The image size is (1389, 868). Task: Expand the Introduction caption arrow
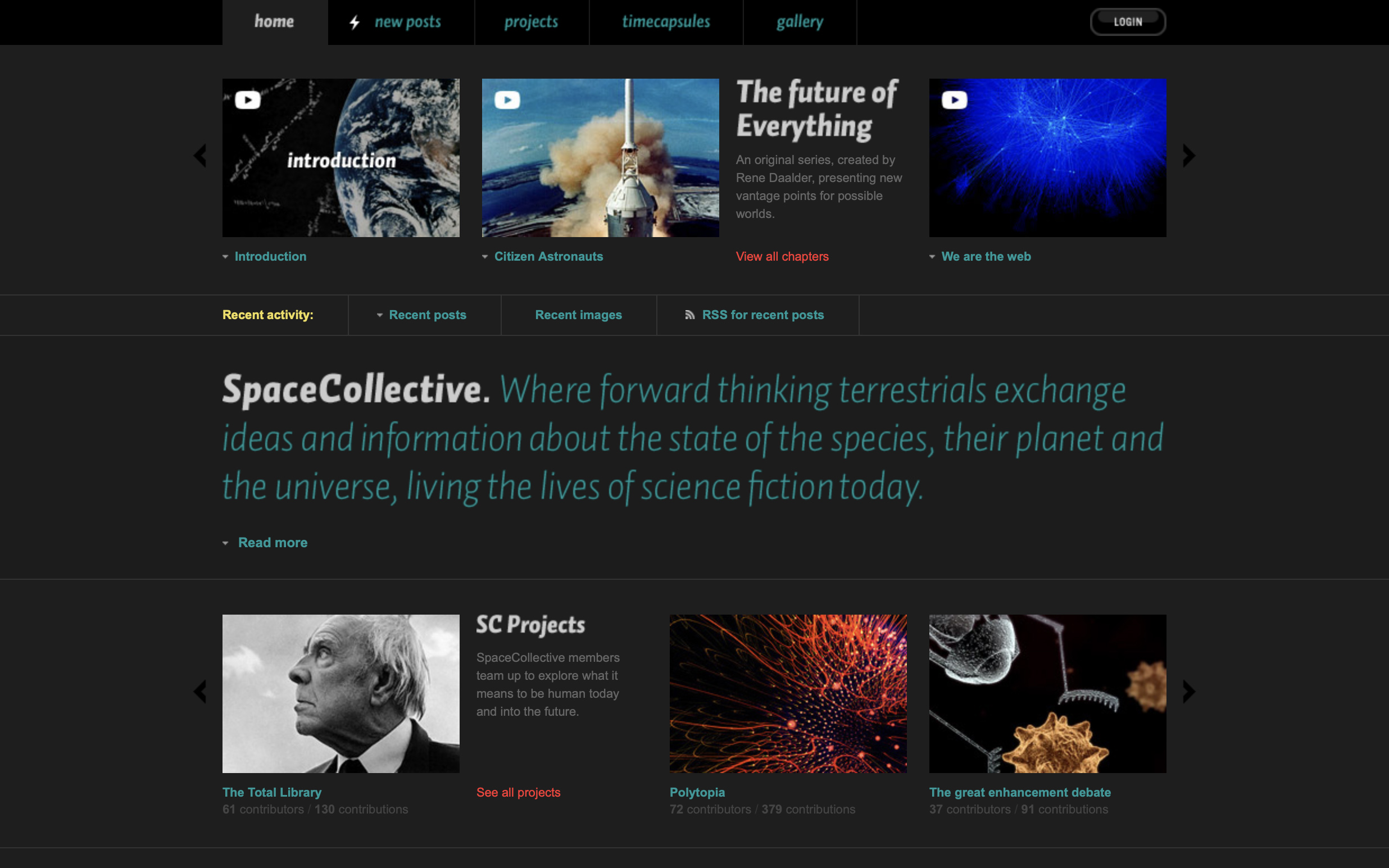click(x=225, y=257)
